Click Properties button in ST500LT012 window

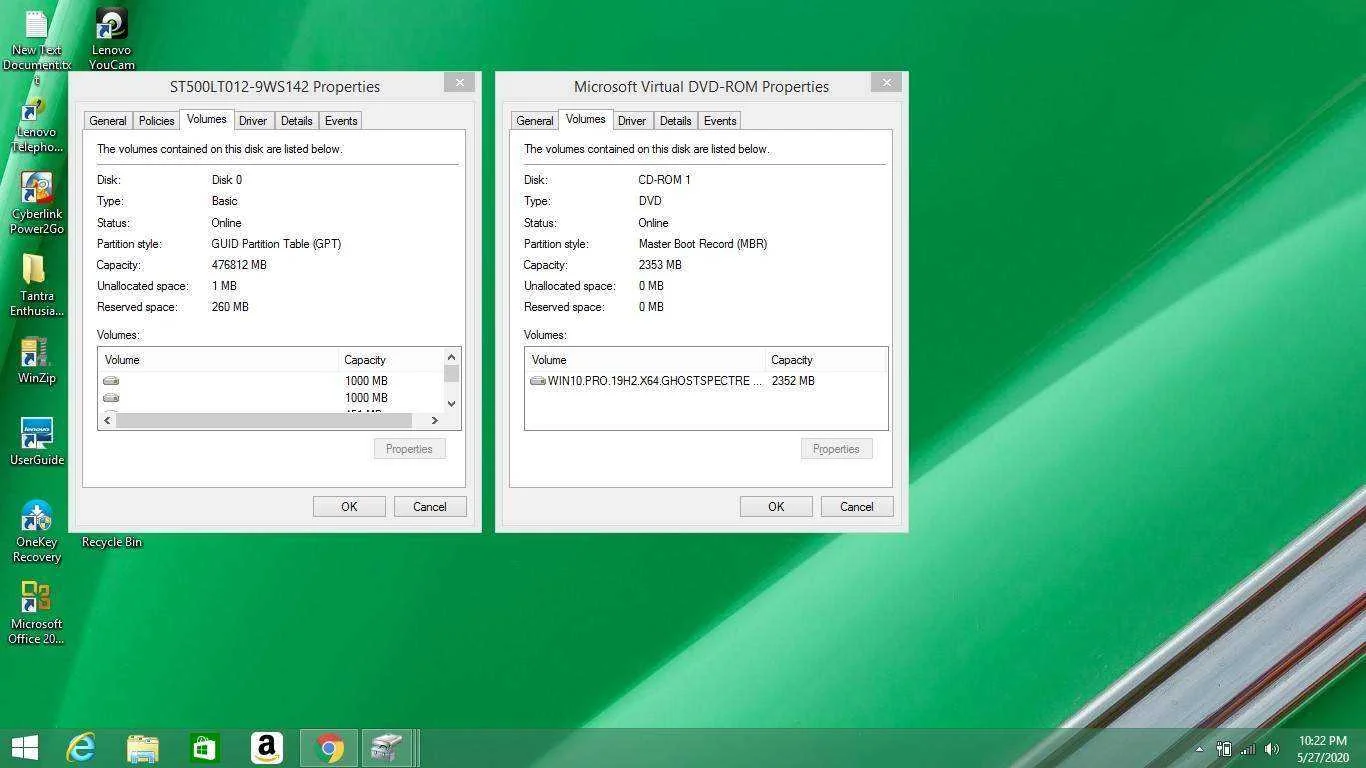coord(409,449)
